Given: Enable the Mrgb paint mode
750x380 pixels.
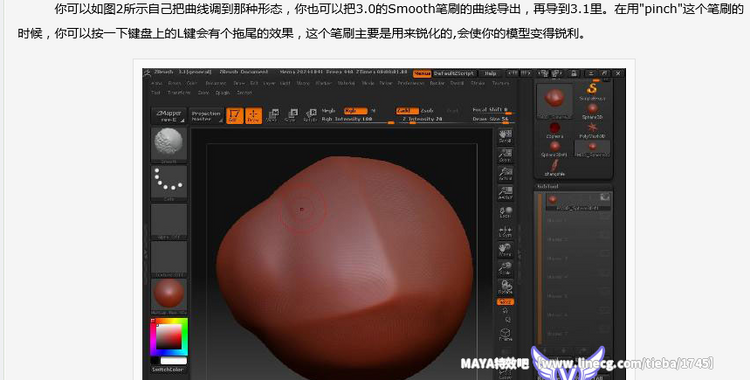Looking at the screenshot, I should pyautogui.click(x=329, y=111).
